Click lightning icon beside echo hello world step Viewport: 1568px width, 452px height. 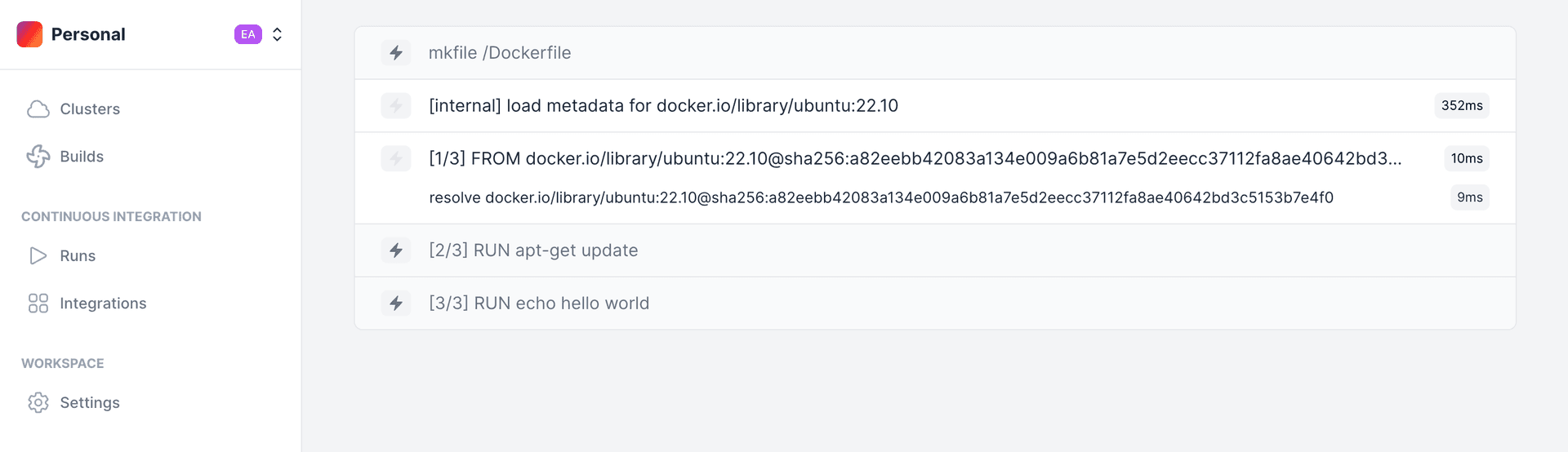point(396,304)
